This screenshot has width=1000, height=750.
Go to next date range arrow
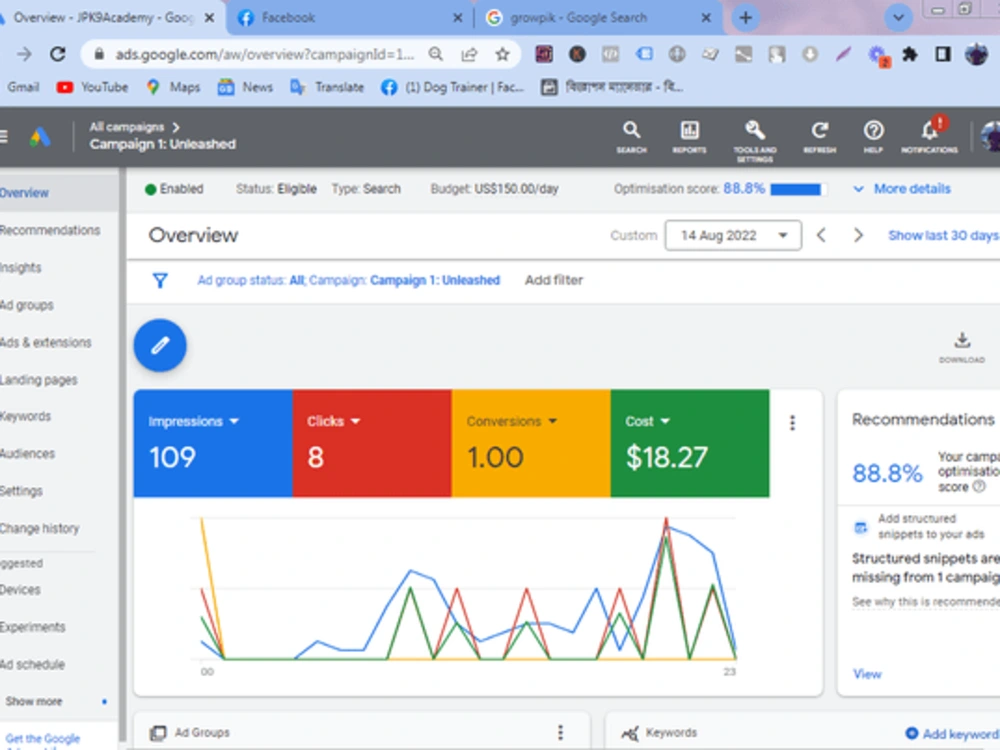858,235
